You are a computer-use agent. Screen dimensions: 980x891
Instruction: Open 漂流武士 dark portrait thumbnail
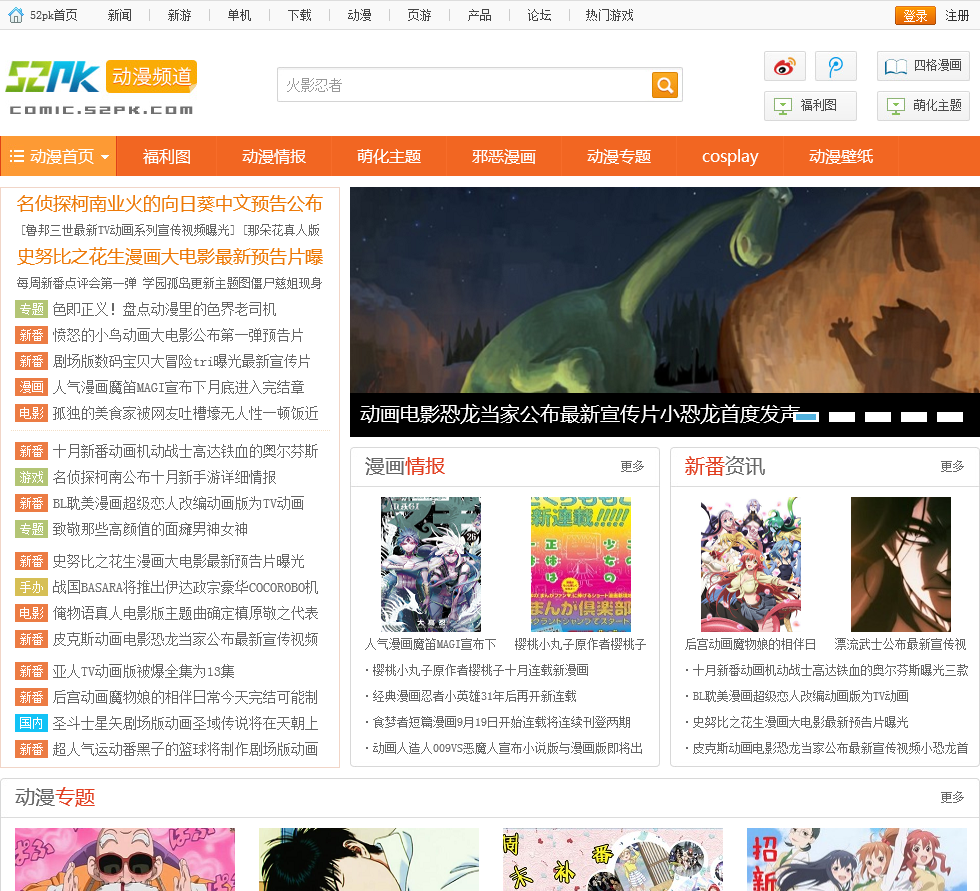pyautogui.click(x=901, y=564)
